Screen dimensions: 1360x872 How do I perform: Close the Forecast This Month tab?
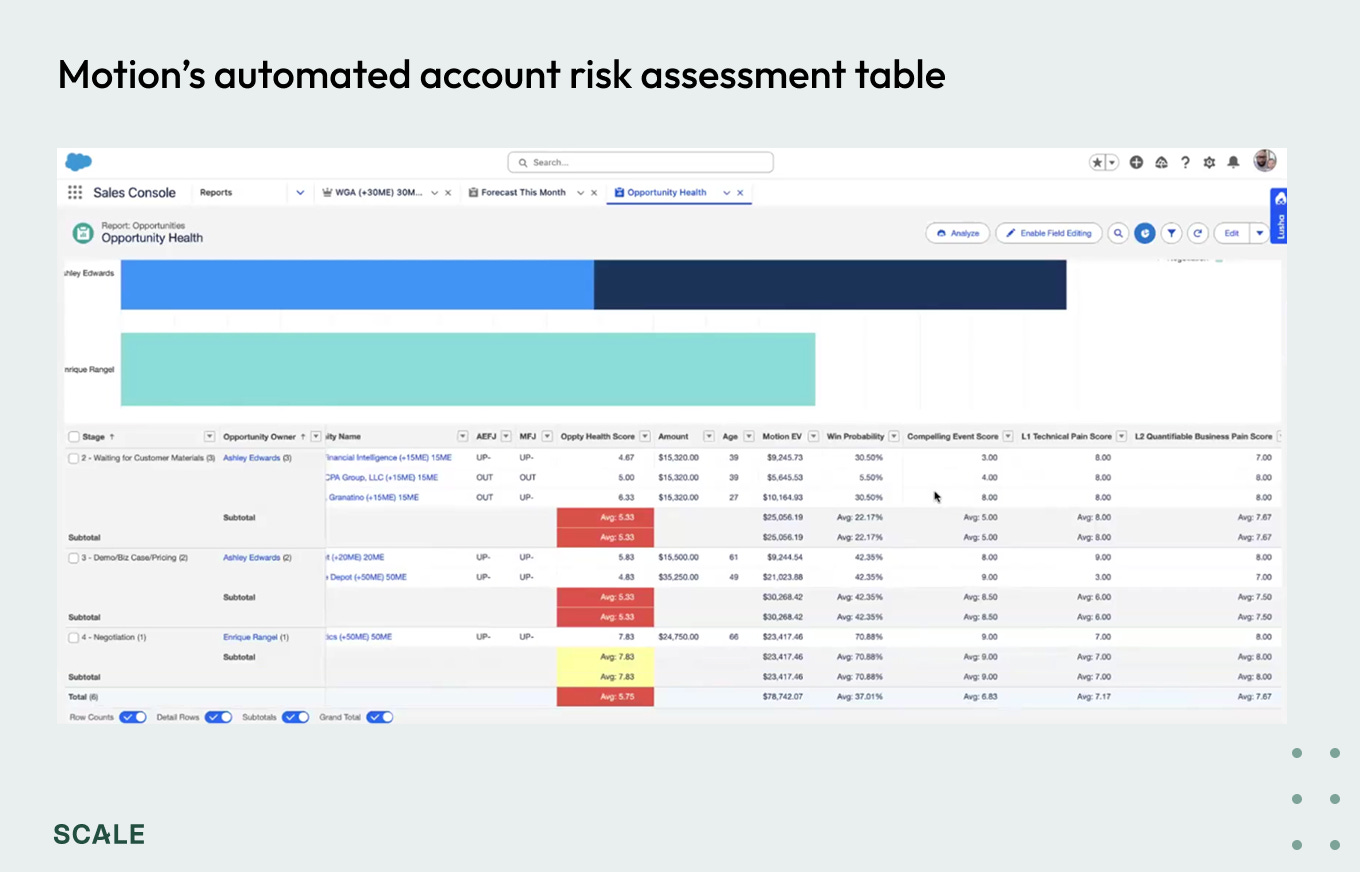tap(594, 193)
